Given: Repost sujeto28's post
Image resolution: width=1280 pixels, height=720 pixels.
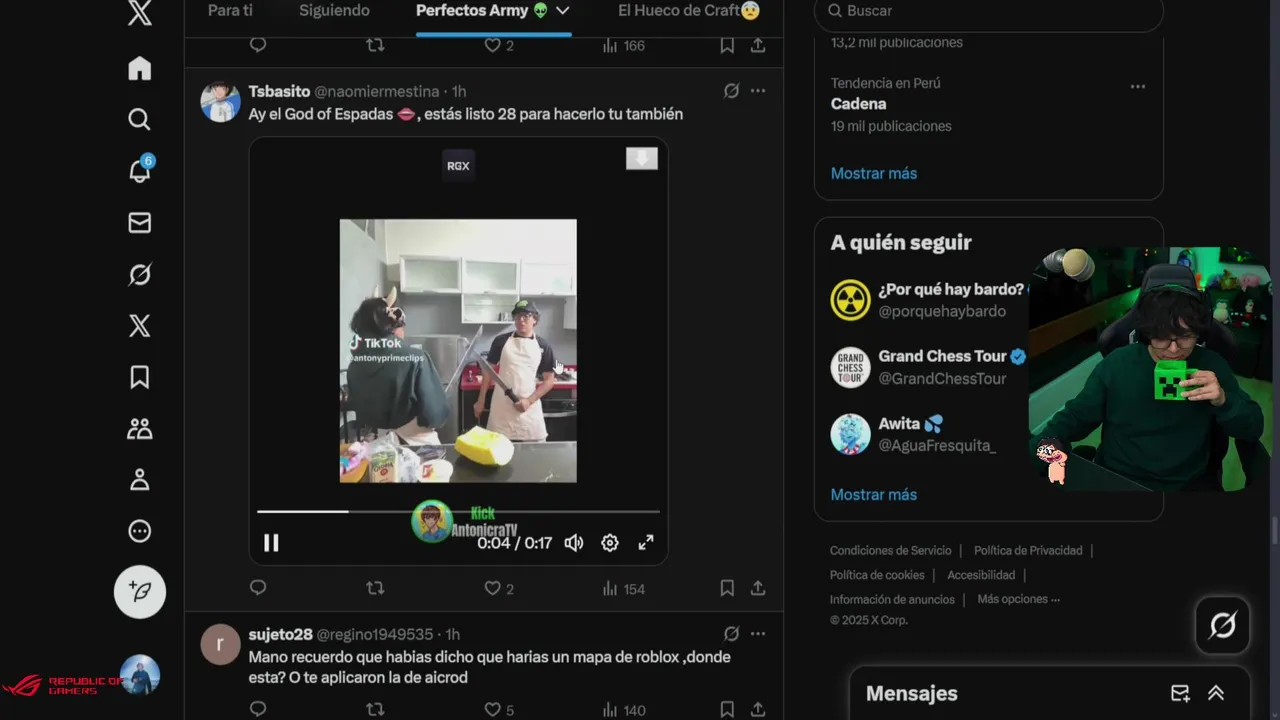Looking at the screenshot, I should point(375,709).
